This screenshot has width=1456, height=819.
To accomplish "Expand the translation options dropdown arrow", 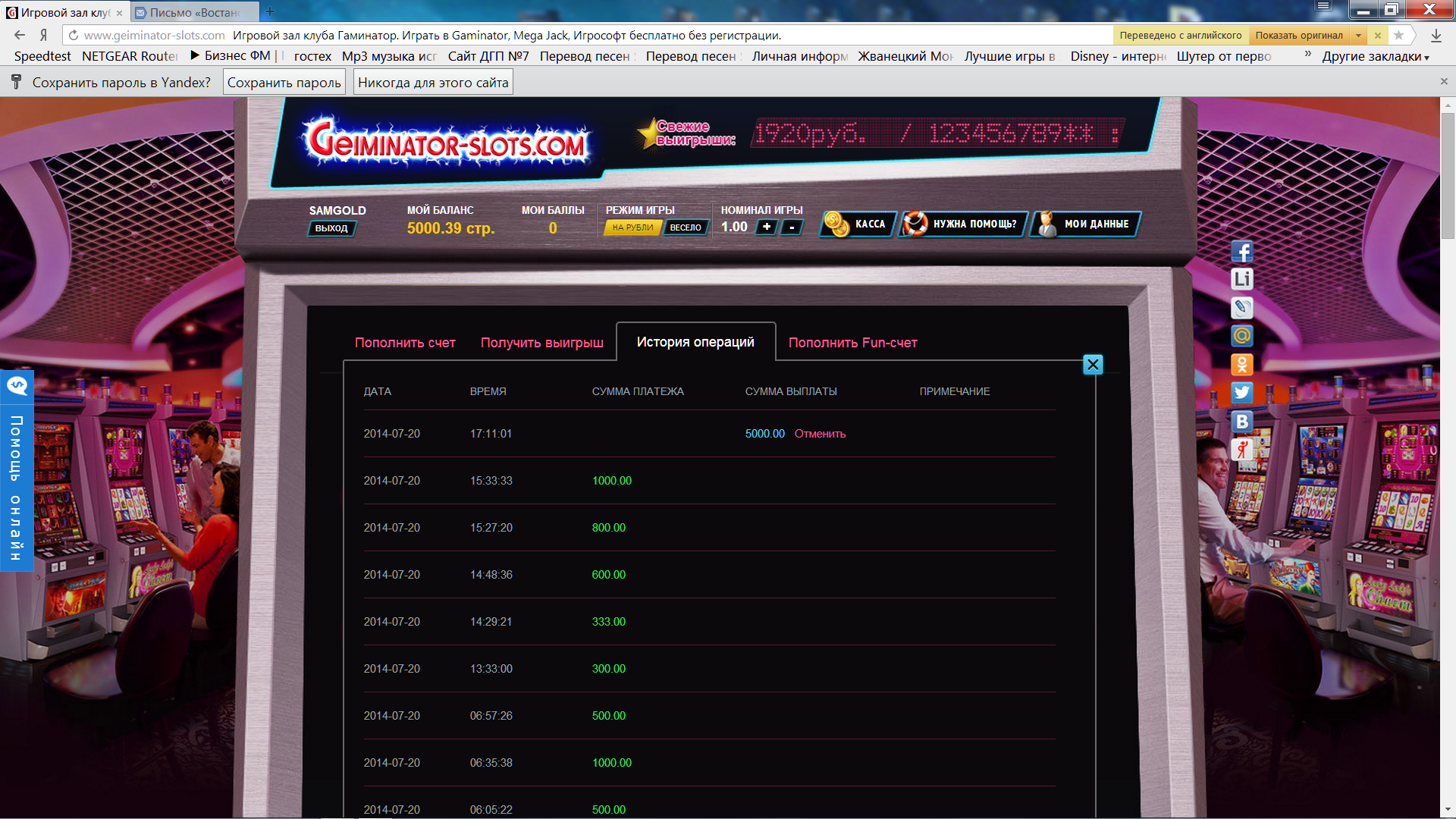I will click(x=1358, y=36).
